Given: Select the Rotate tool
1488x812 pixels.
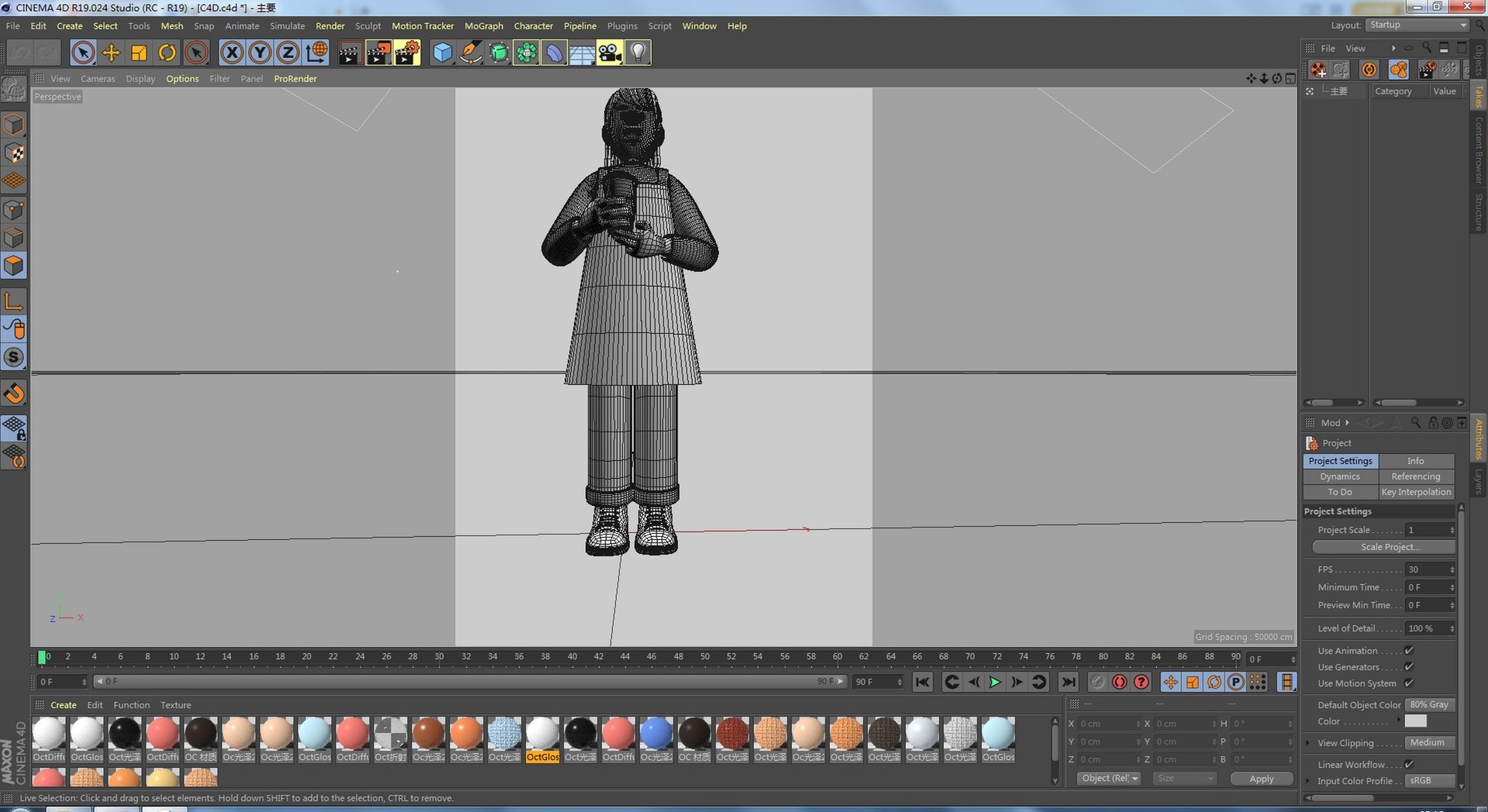Looking at the screenshot, I should tap(167, 53).
